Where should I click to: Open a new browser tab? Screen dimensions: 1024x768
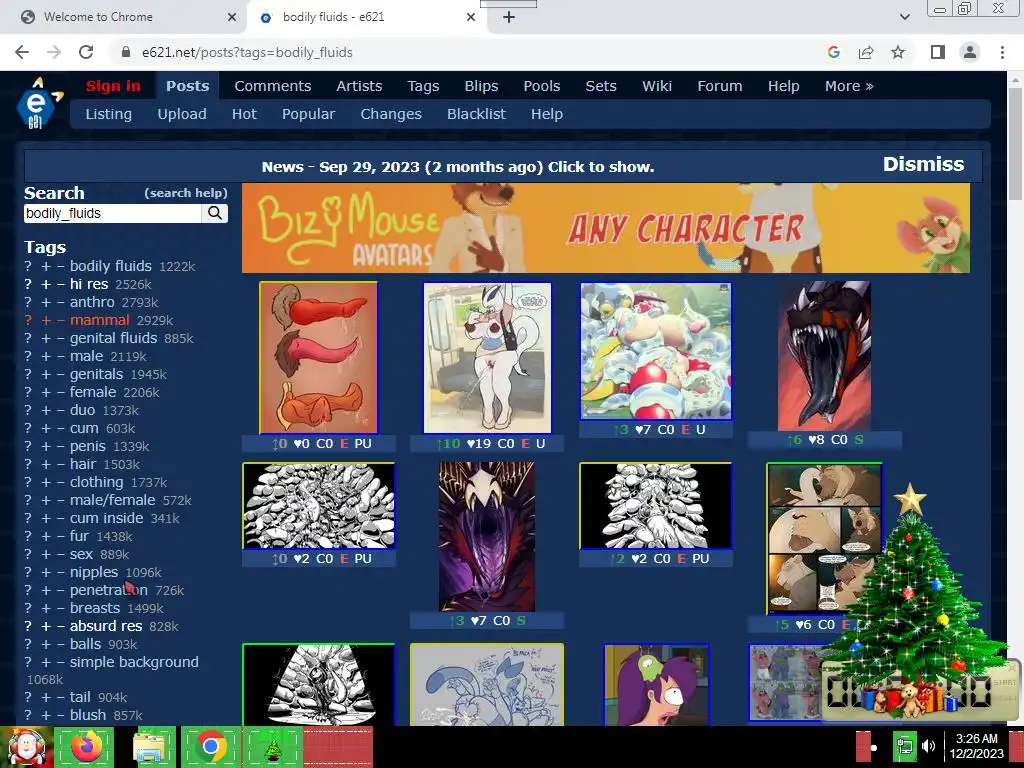(x=509, y=17)
